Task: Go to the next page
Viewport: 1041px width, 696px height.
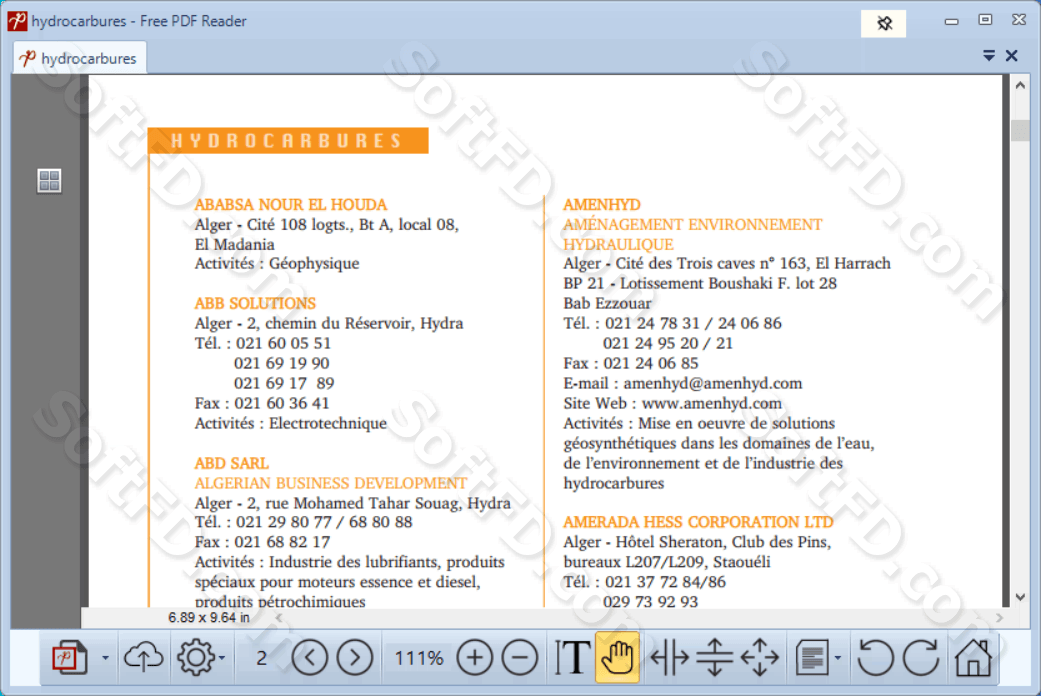Action: [x=355, y=658]
